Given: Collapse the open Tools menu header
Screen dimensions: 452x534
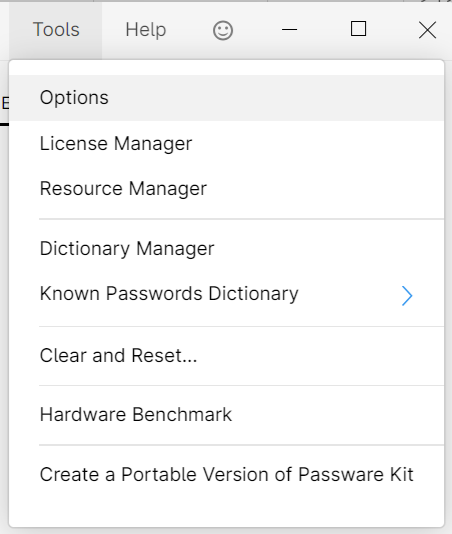Looking at the screenshot, I should point(56,30).
